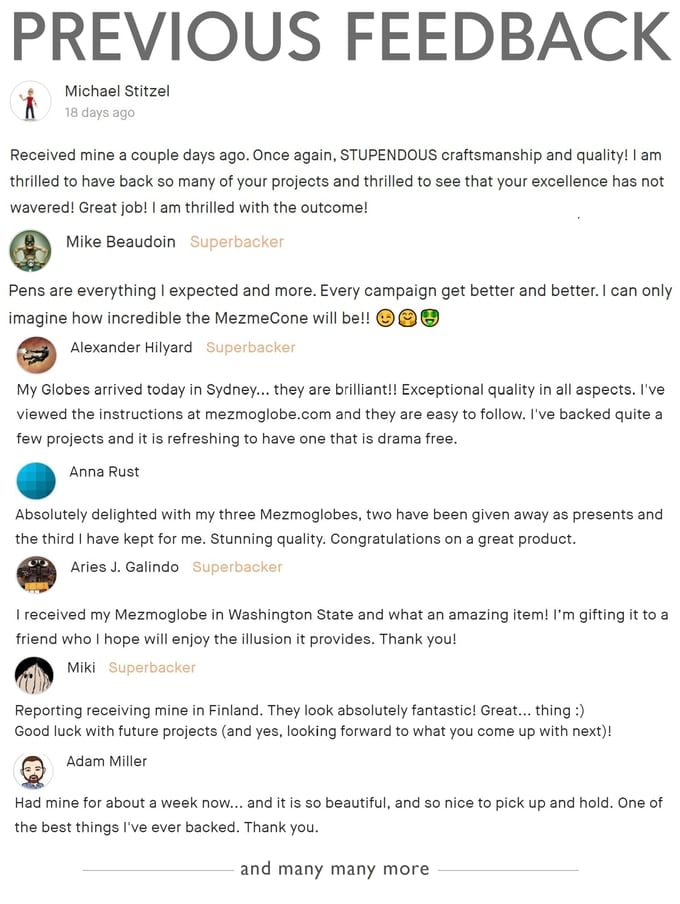
Task: Select the Alexander Hilyard commenter name
Action: coord(131,348)
